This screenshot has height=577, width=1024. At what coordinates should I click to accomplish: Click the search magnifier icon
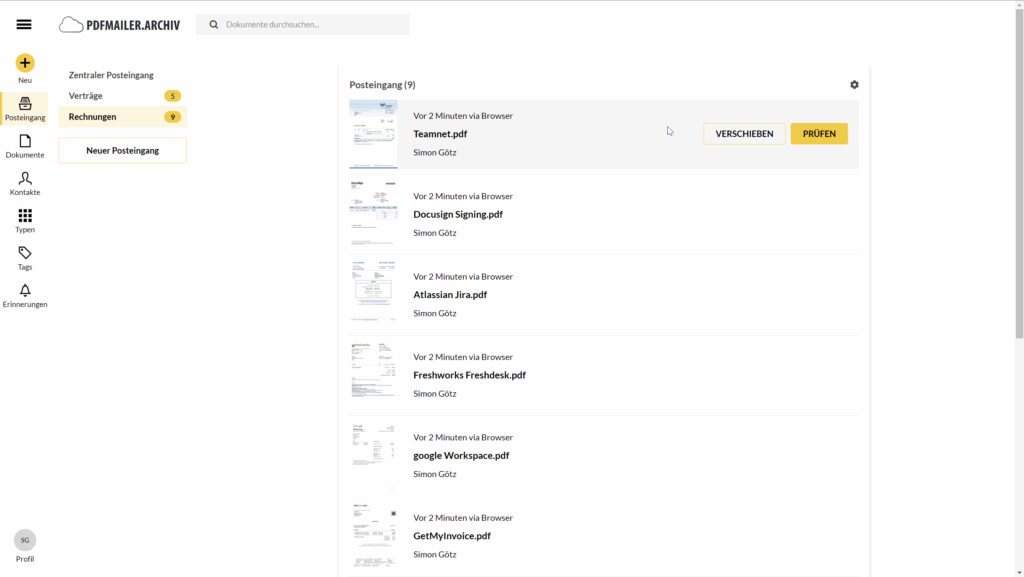pos(214,24)
